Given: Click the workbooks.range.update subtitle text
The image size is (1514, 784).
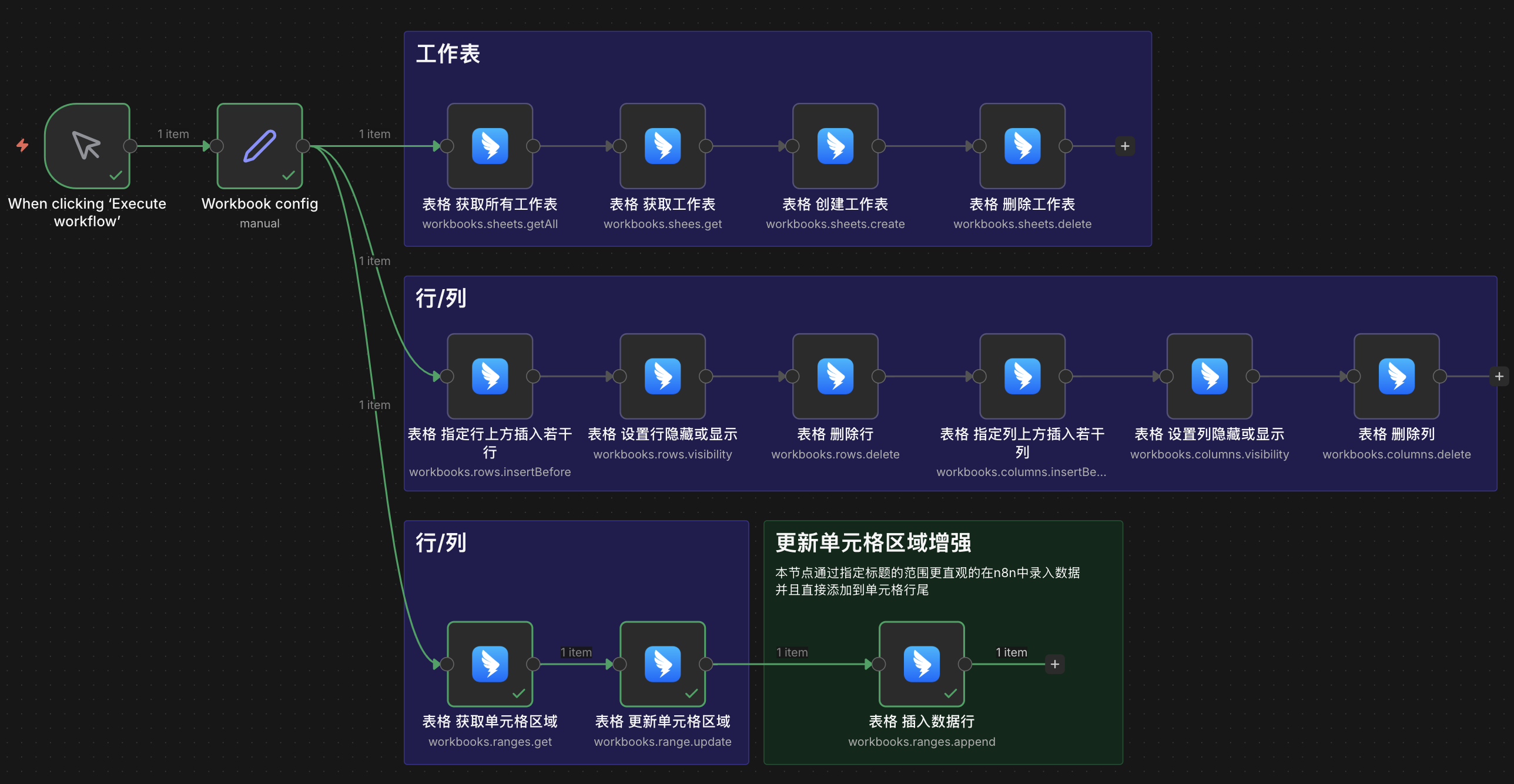Looking at the screenshot, I should 663,742.
